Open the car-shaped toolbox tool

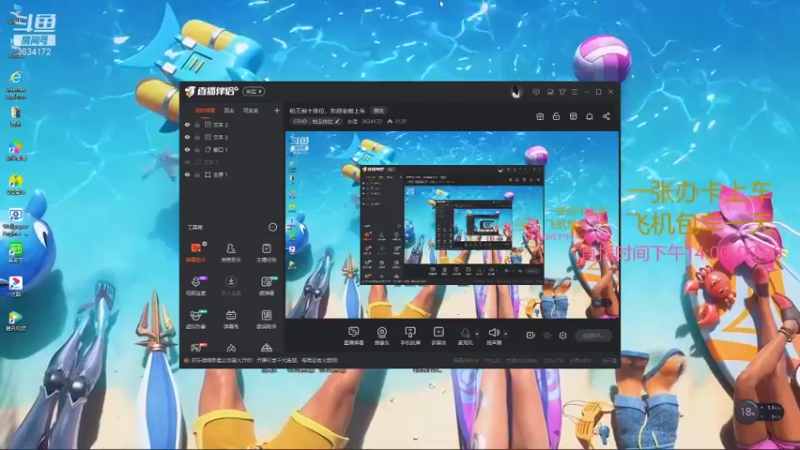[x=266, y=348]
